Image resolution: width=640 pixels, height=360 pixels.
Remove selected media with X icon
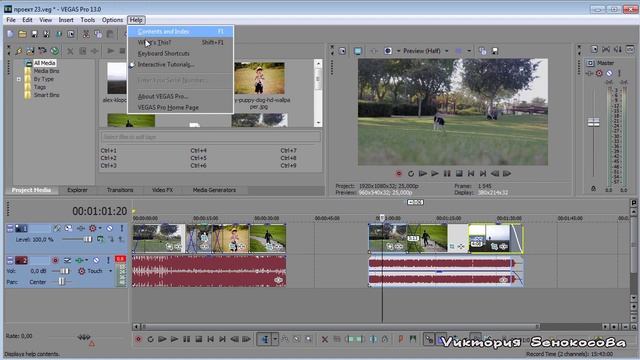(70, 51)
